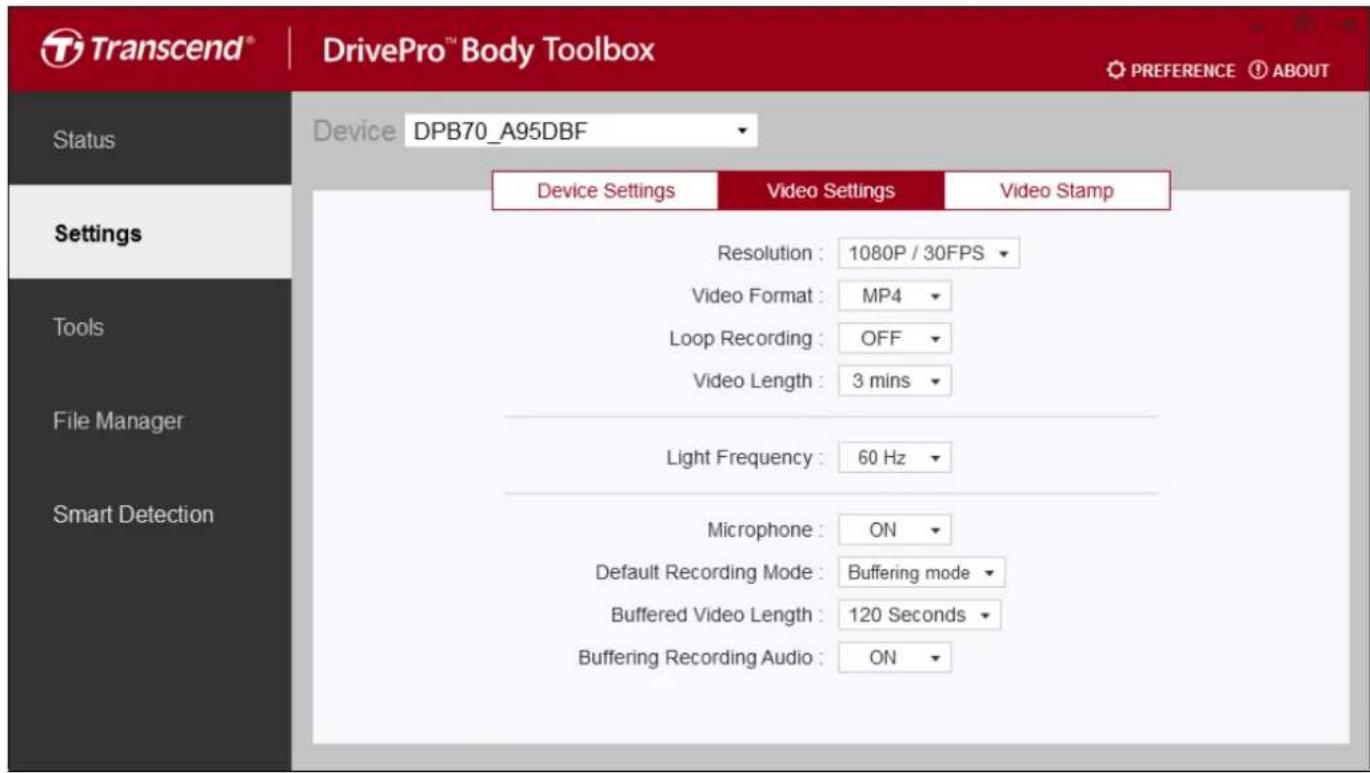Click the Transcend logo
Viewport: 1370px width, 773px height.
coord(147,48)
